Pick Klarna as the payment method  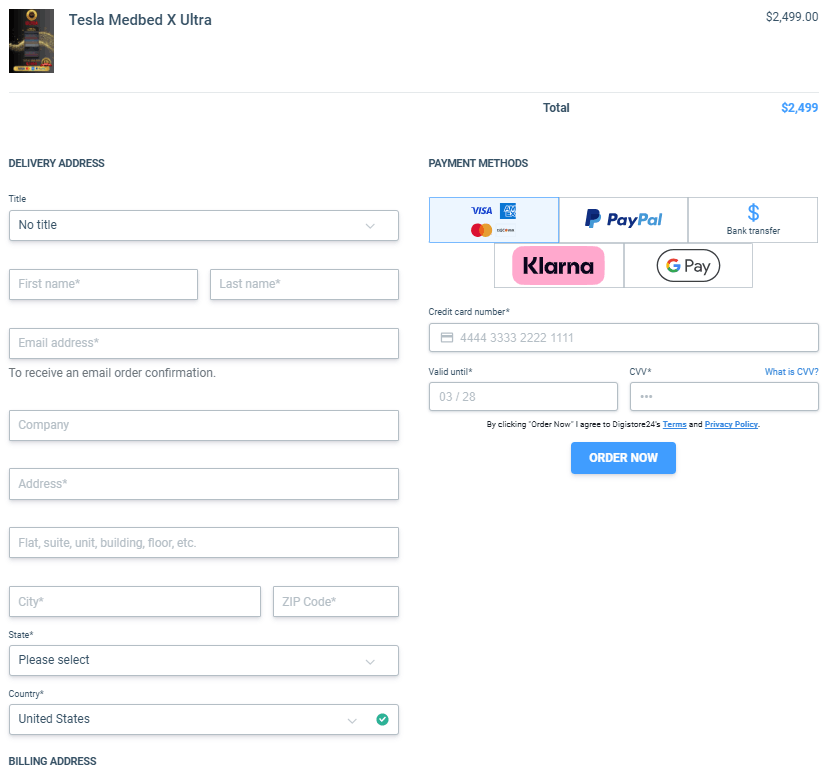[x=557, y=265]
